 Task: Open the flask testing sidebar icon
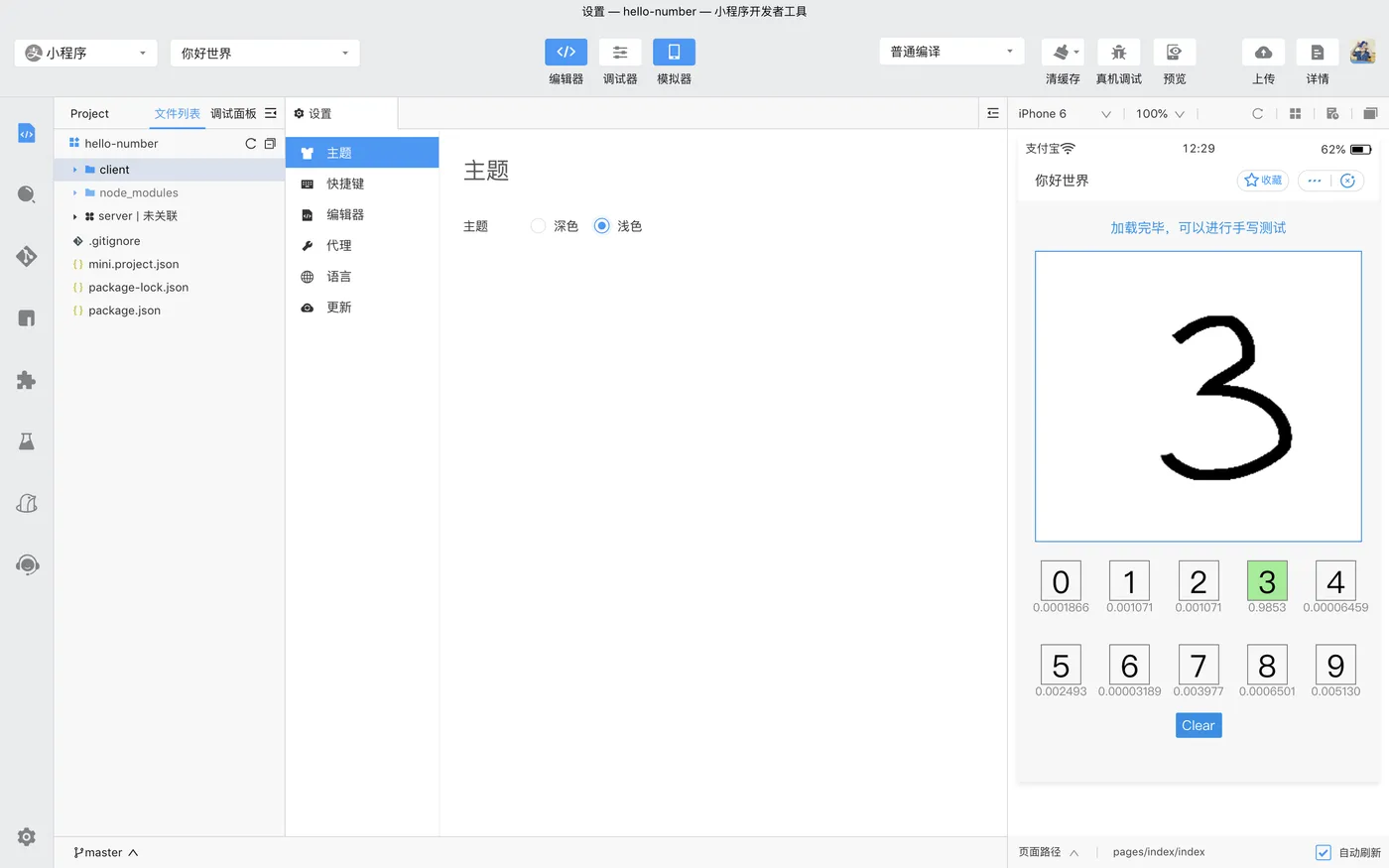point(27,441)
